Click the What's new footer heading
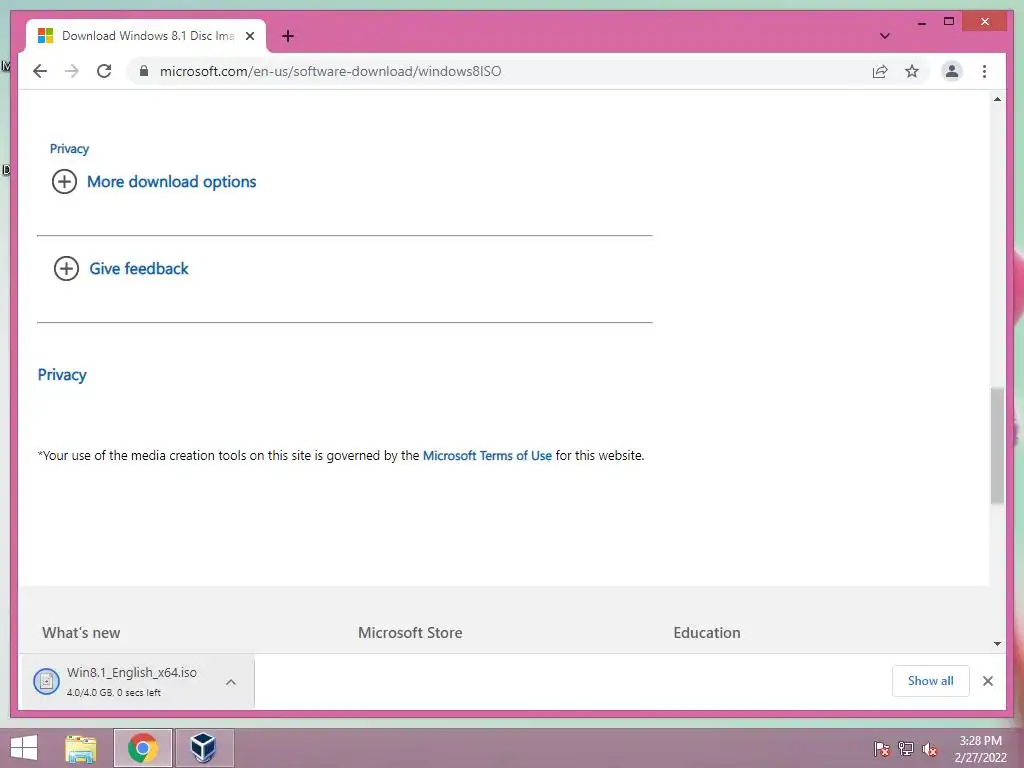This screenshot has width=1024, height=768. point(81,633)
